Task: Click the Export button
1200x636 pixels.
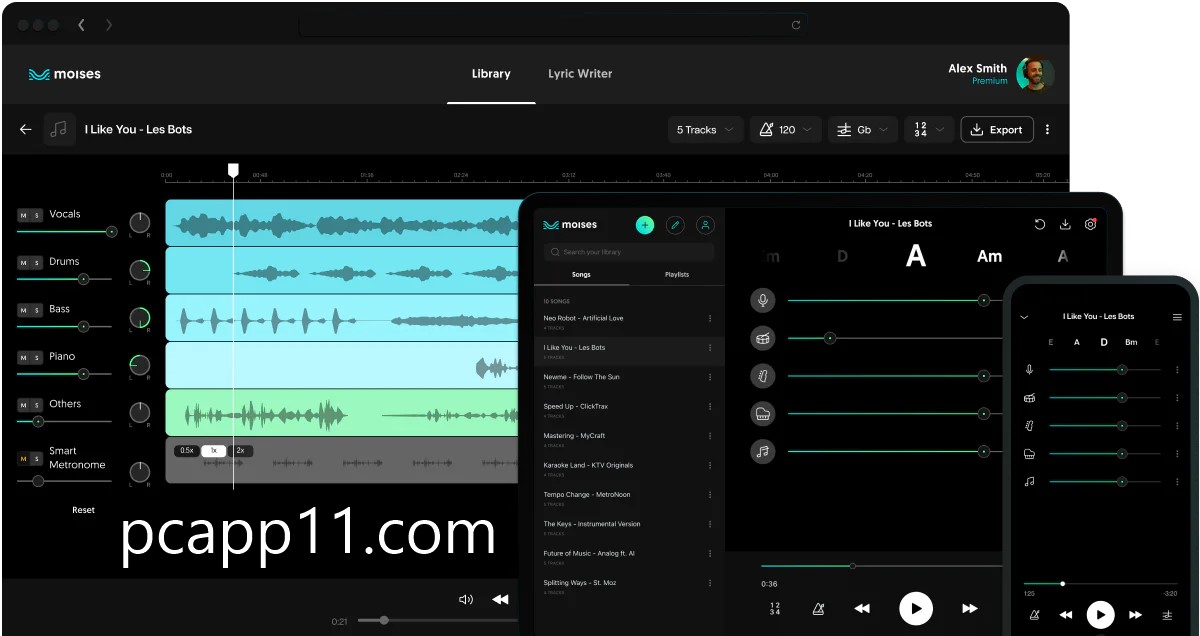Action: click(997, 130)
